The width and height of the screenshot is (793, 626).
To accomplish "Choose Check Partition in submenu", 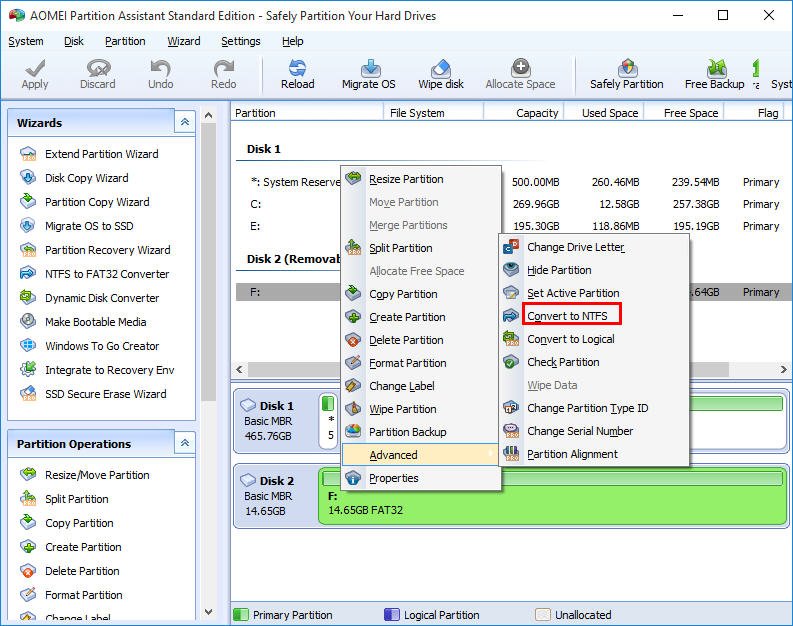I will (x=594, y=362).
